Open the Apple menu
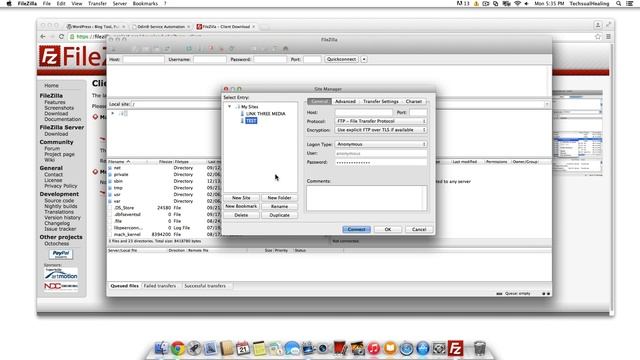The image size is (640, 360). pyautogui.click(x=9, y=3)
